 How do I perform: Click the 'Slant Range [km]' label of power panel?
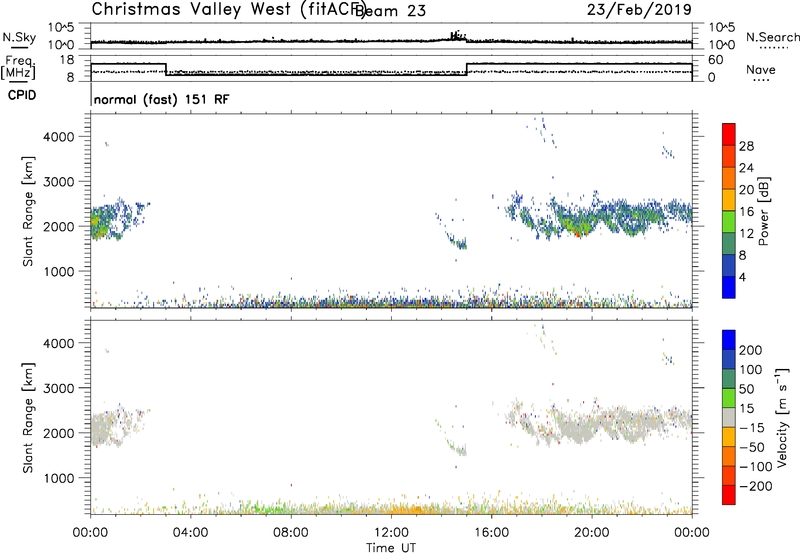tap(28, 211)
